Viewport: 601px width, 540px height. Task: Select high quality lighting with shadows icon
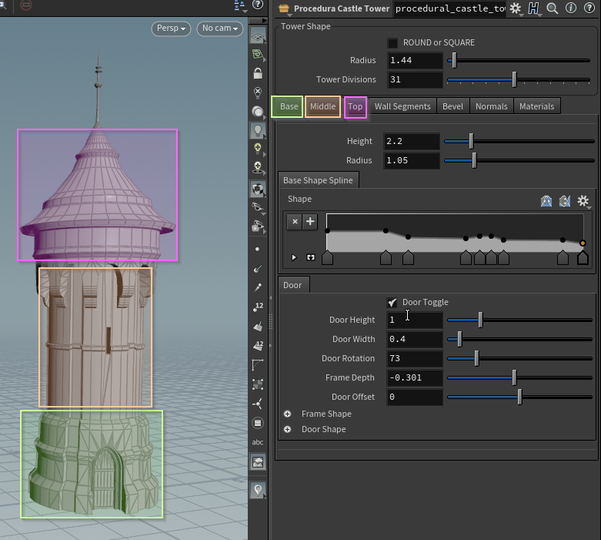tap(258, 167)
